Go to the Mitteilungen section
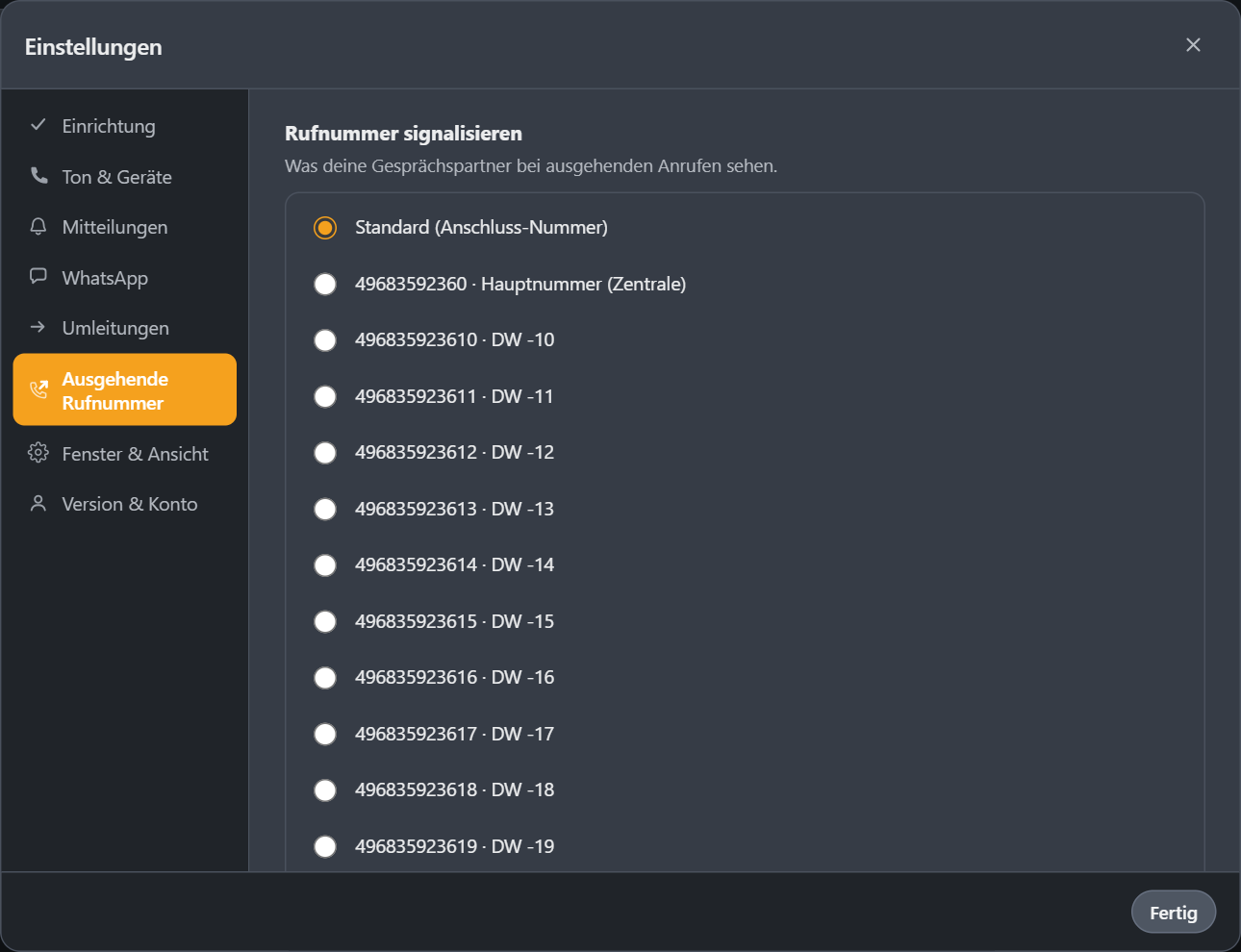Image resolution: width=1241 pixels, height=952 pixels. pyautogui.click(x=125, y=227)
